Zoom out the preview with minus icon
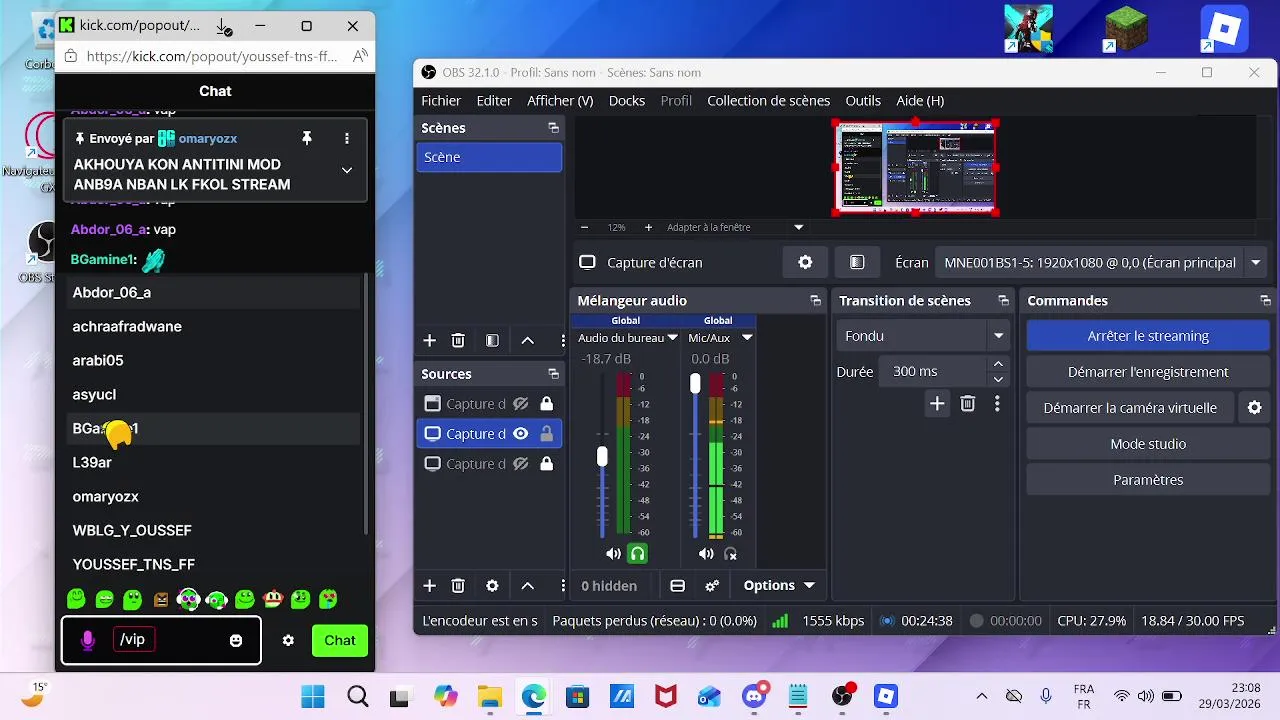Screen dimensions: 1280x720 pyautogui.click(x=585, y=227)
